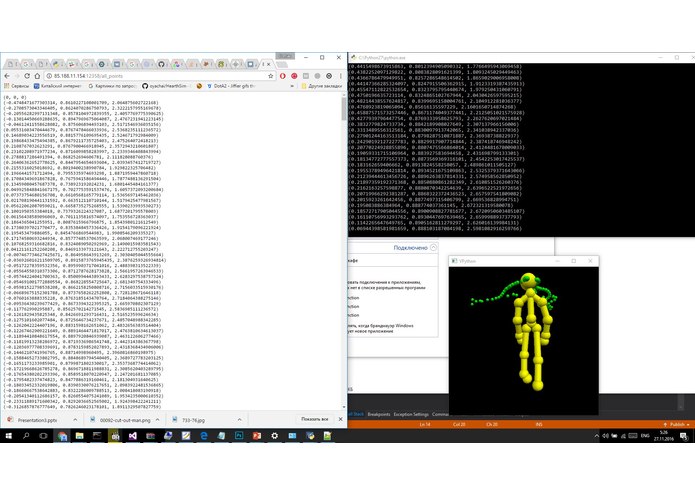Click INS indicator in status bar
The height and width of the screenshot is (494, 695).
coord(539,424)
